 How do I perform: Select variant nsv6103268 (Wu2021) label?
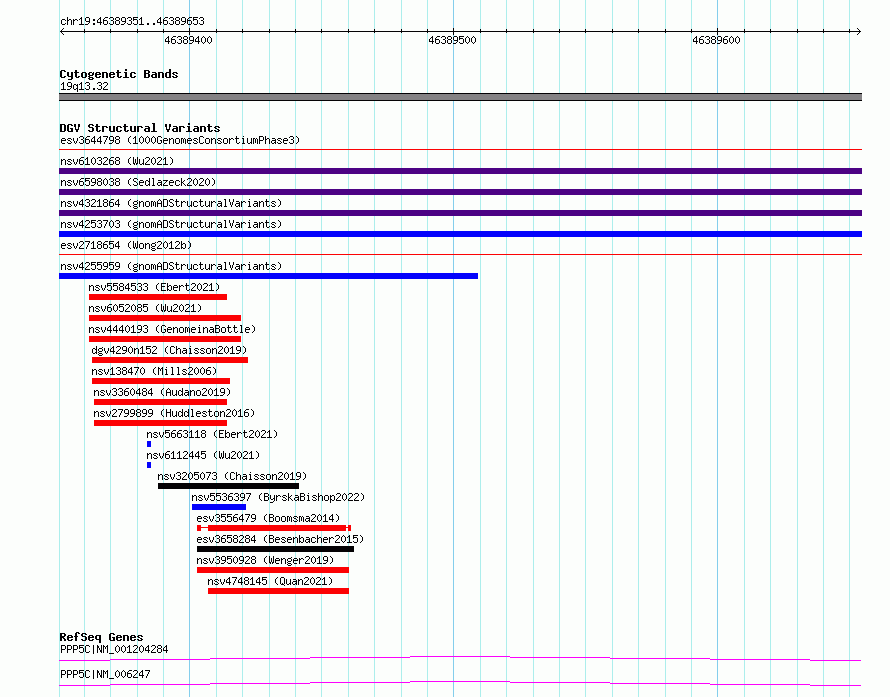pyautogui.click(x=117, y=161)
